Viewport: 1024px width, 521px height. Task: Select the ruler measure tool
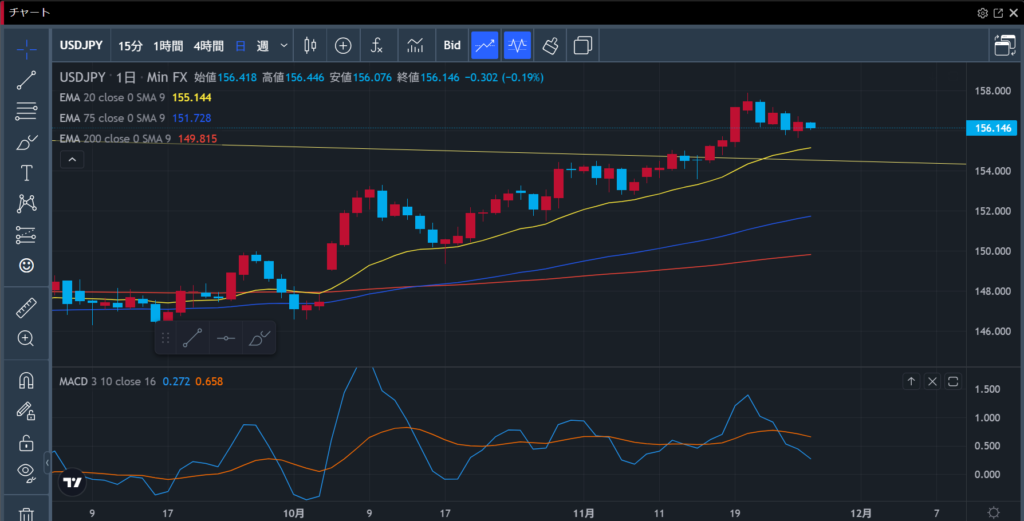coord(26,308)
